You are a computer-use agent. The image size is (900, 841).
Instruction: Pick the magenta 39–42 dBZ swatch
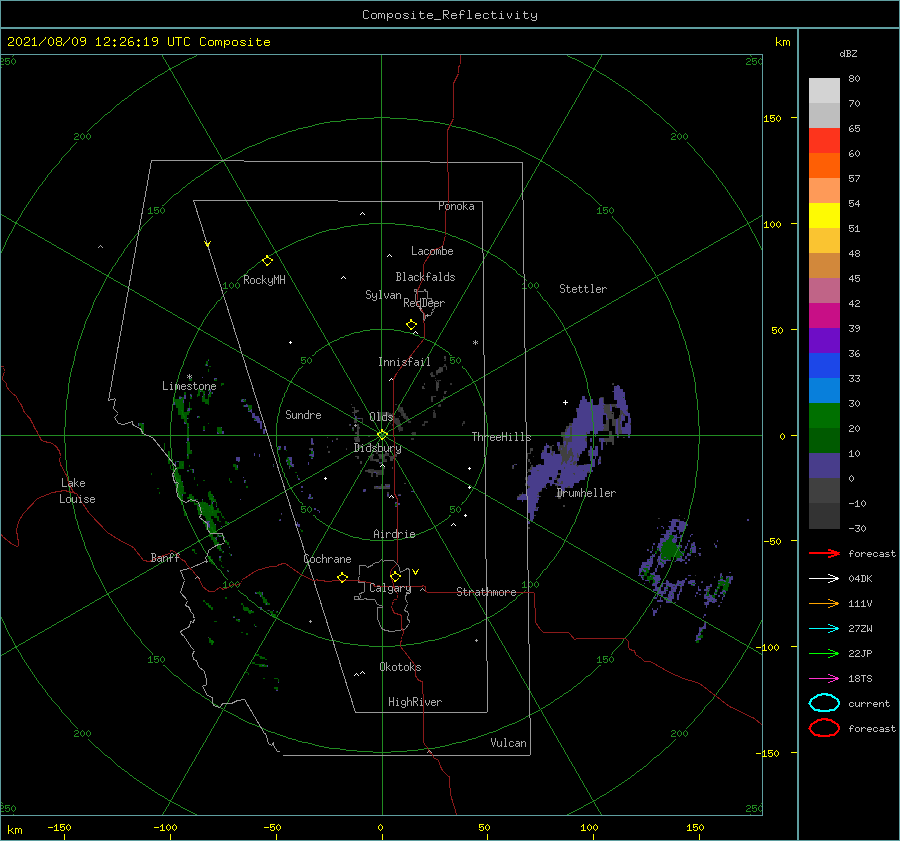coord(824,316)
